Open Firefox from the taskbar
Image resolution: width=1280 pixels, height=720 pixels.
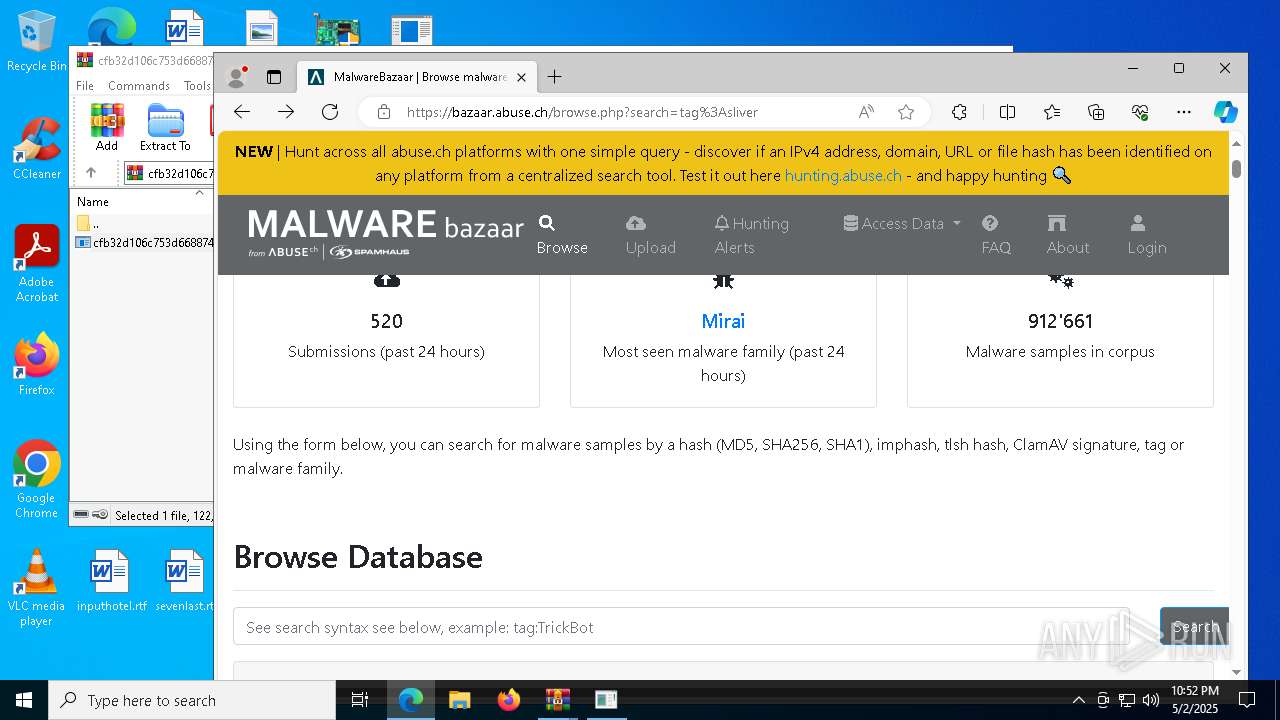[x=509, y=700]
